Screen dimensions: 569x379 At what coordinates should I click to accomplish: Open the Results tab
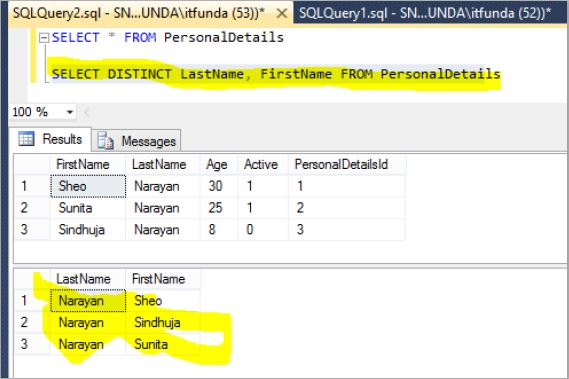[50, 139]
